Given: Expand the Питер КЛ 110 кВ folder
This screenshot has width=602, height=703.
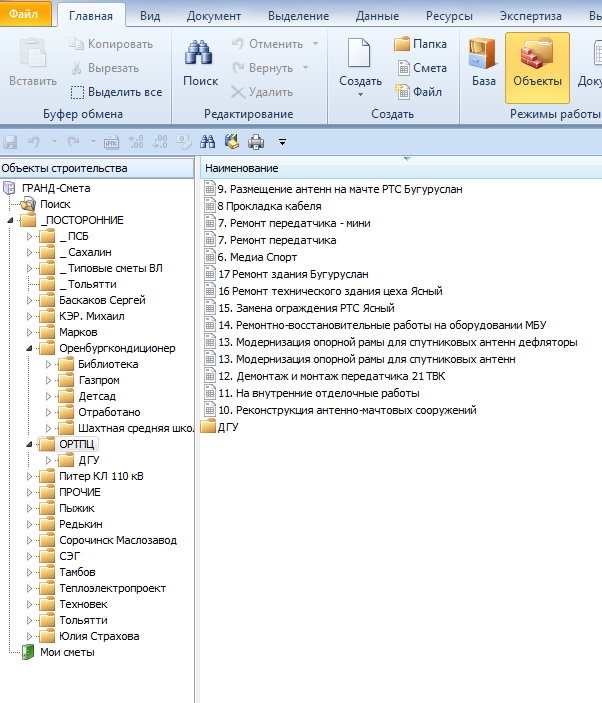Looking at the screenshot, I should tap(29, 477).
